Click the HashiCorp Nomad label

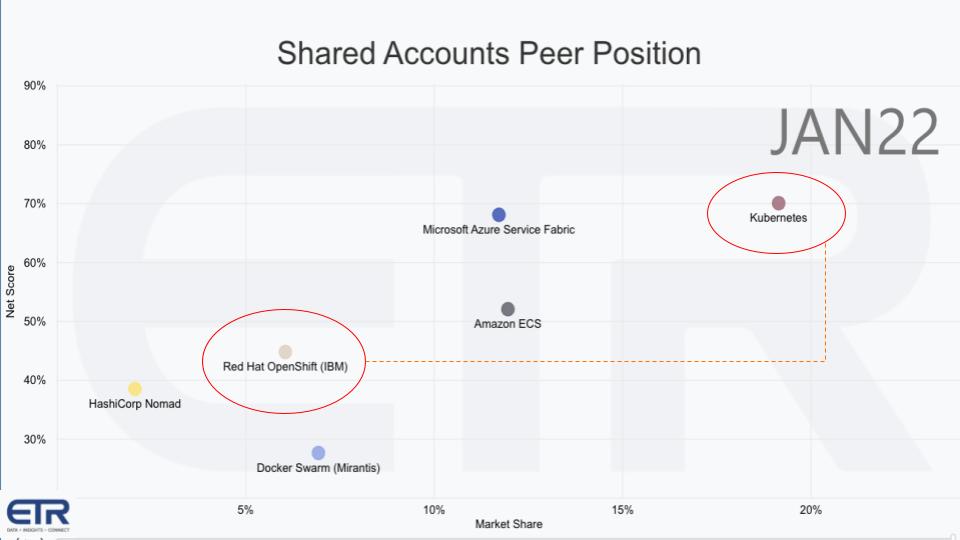135,404
